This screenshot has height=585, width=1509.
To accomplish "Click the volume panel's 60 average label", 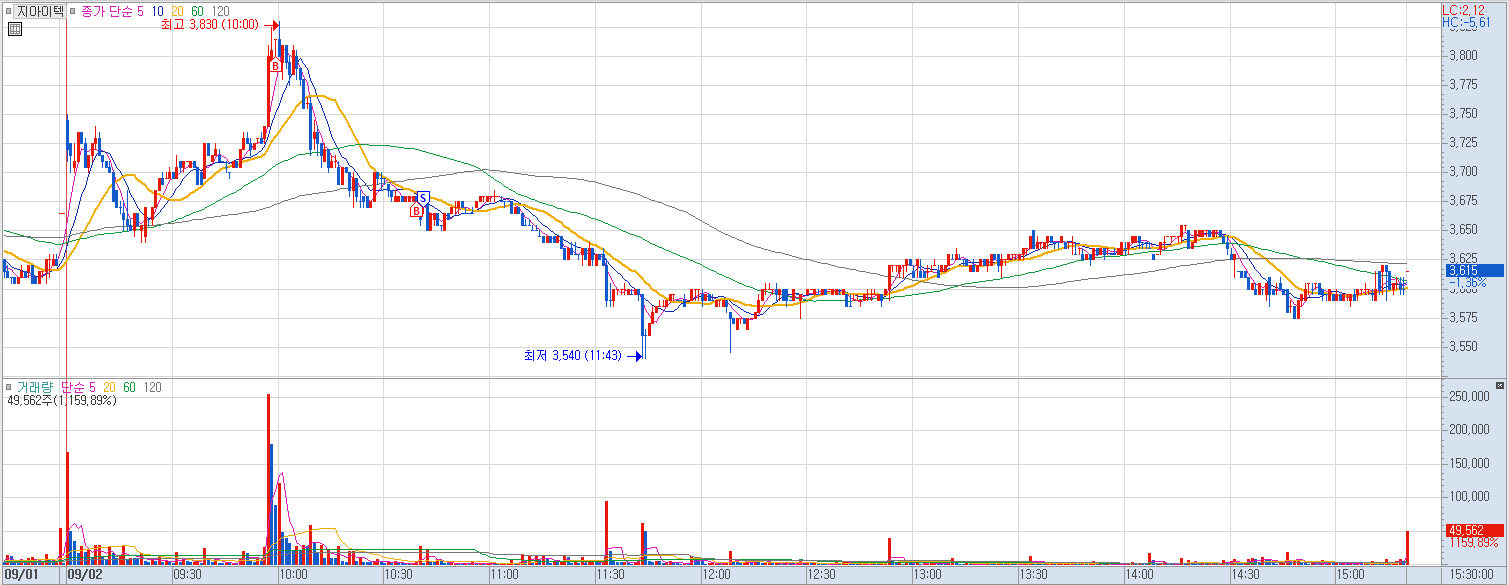I will pyautogui.click(x=129, y=387).
